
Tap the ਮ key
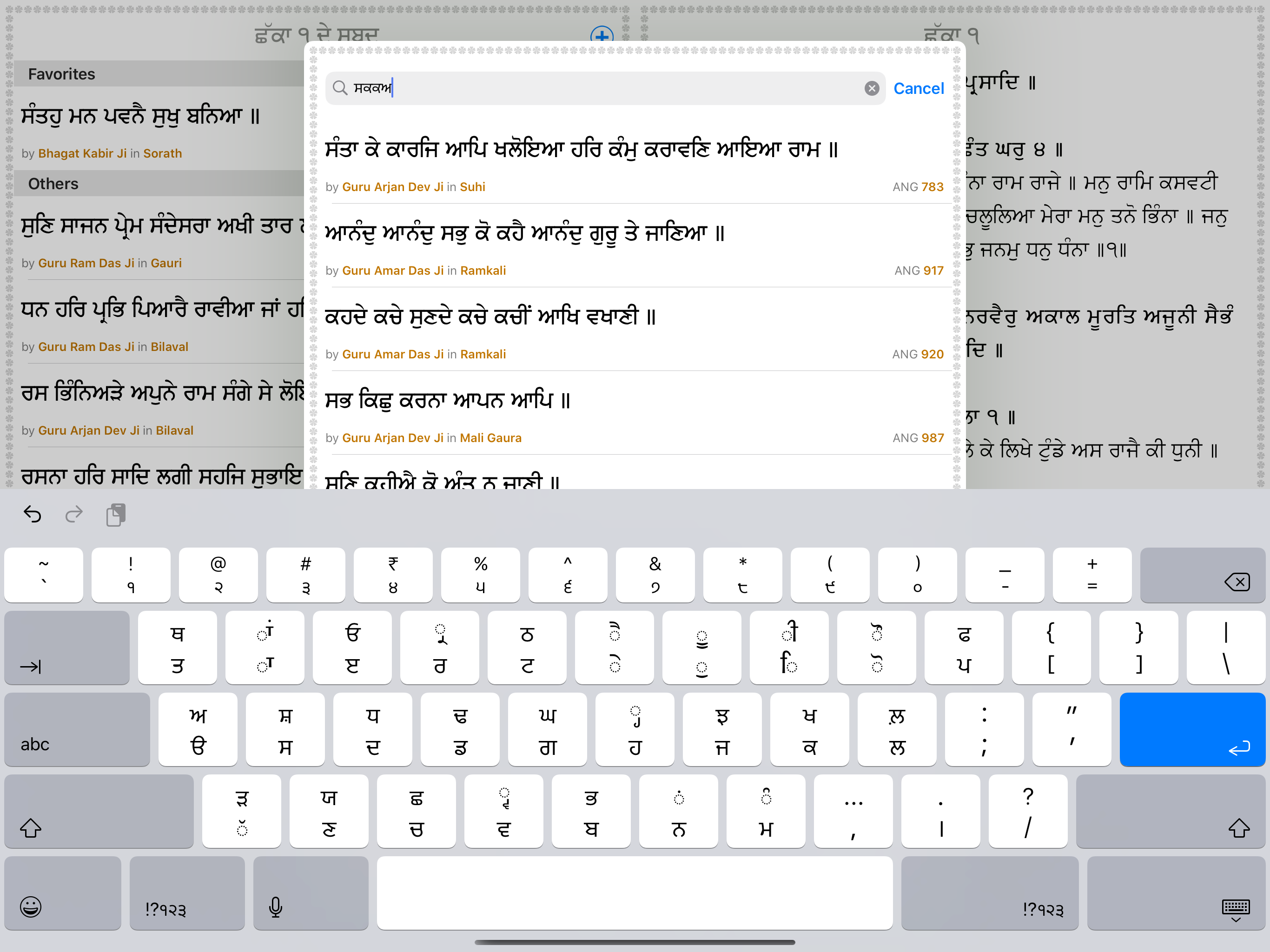[766, 811]
